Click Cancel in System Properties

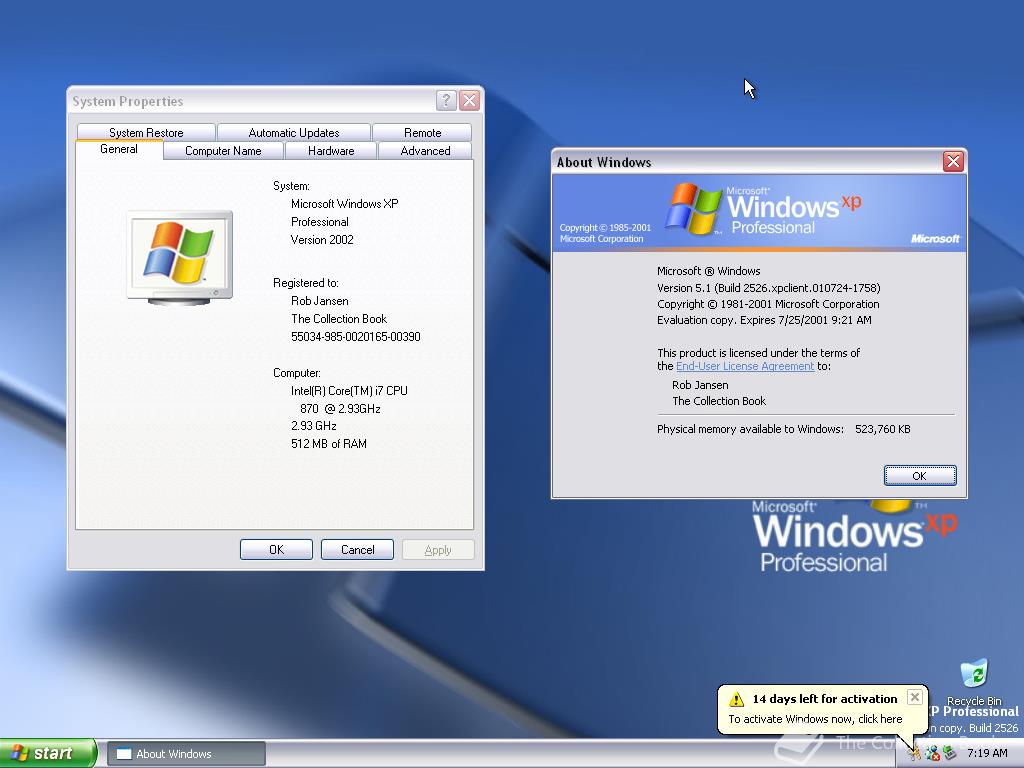click(x=357, y=550)
